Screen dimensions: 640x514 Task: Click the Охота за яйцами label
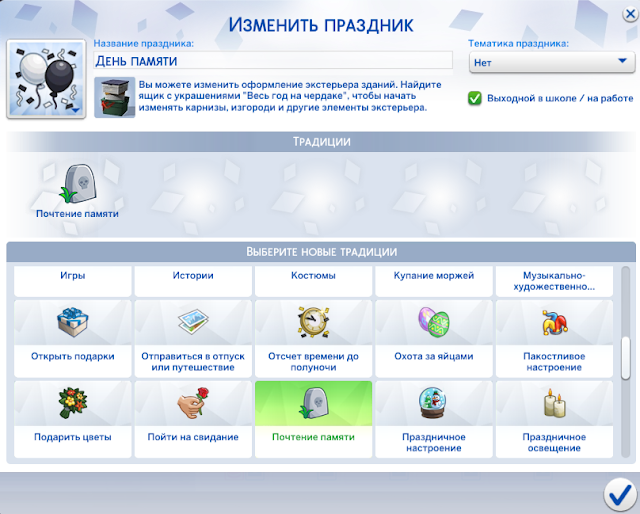(434, 356)
